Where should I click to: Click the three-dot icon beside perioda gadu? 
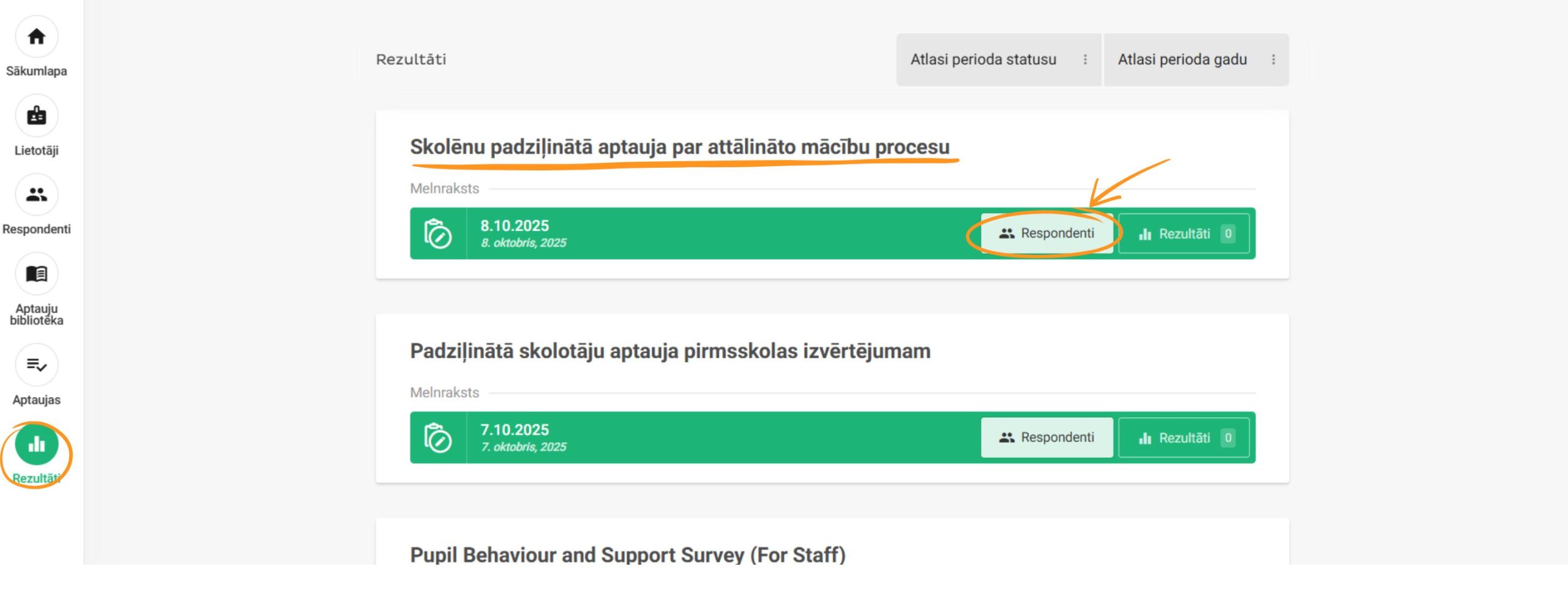[1273, 59]
